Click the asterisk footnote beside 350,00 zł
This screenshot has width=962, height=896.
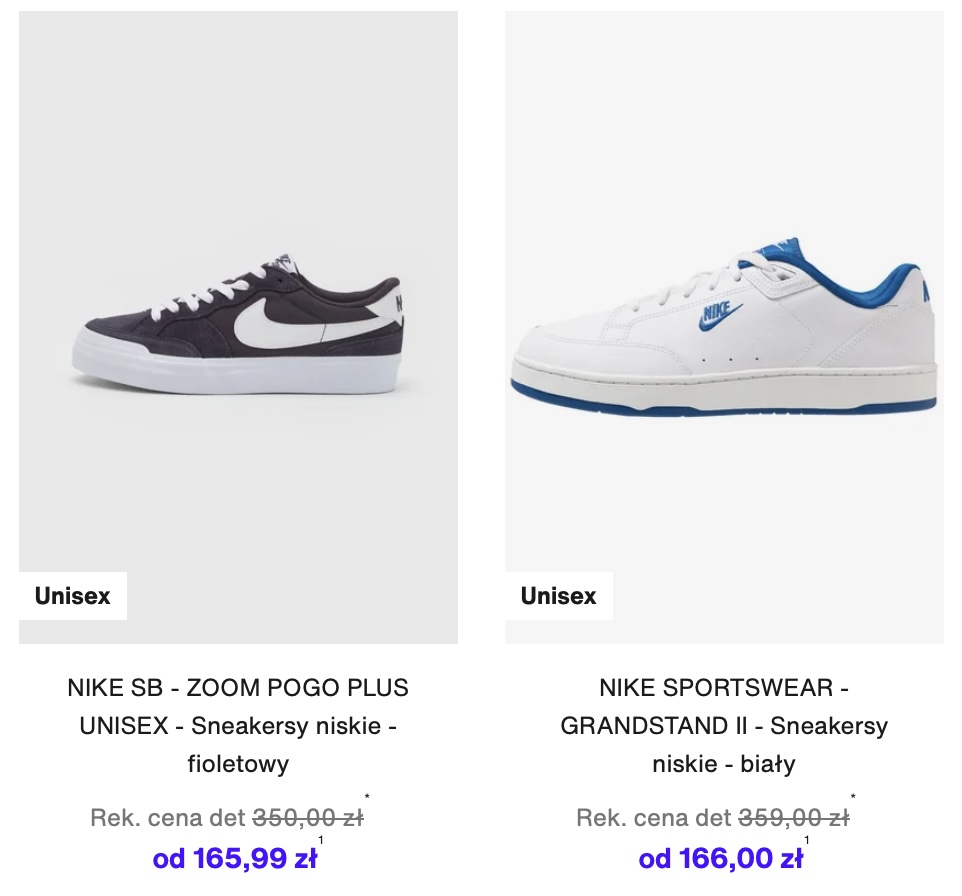click(367, 797)
